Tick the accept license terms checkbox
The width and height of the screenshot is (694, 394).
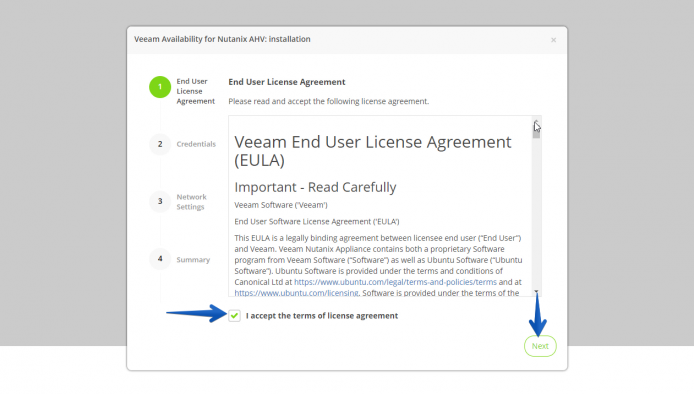point(235,316)
